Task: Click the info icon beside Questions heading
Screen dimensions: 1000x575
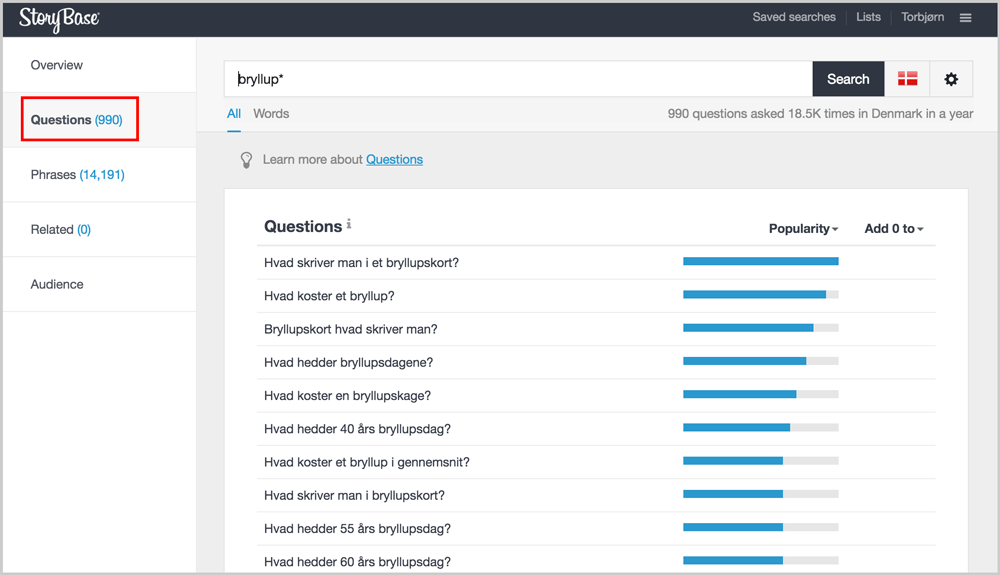Action: pos(349,224)
